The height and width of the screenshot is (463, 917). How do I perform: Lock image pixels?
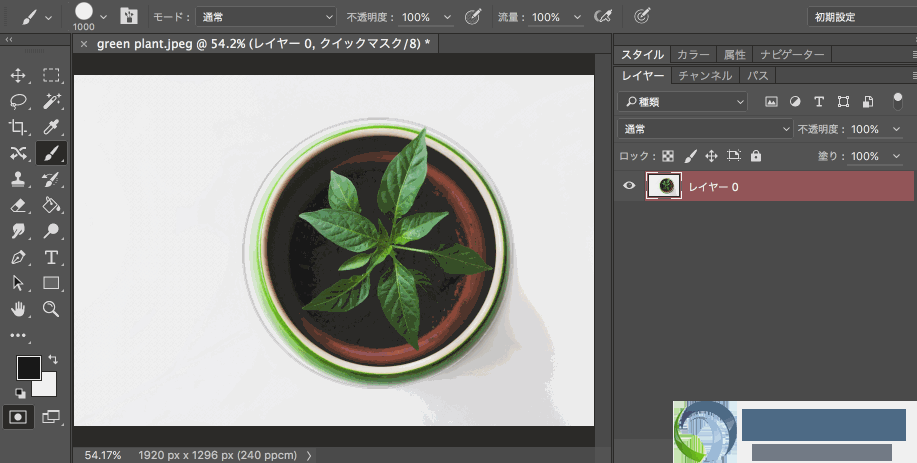pos(690,156)
